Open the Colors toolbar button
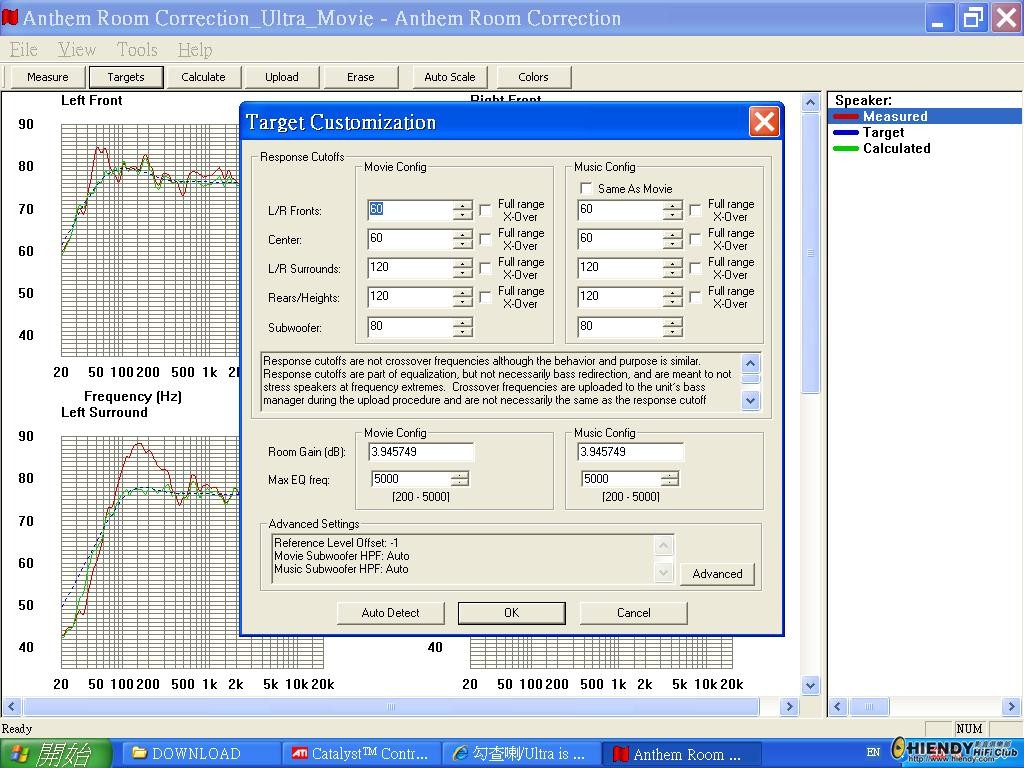This screenshot has height=768, width=1024. 534,77
